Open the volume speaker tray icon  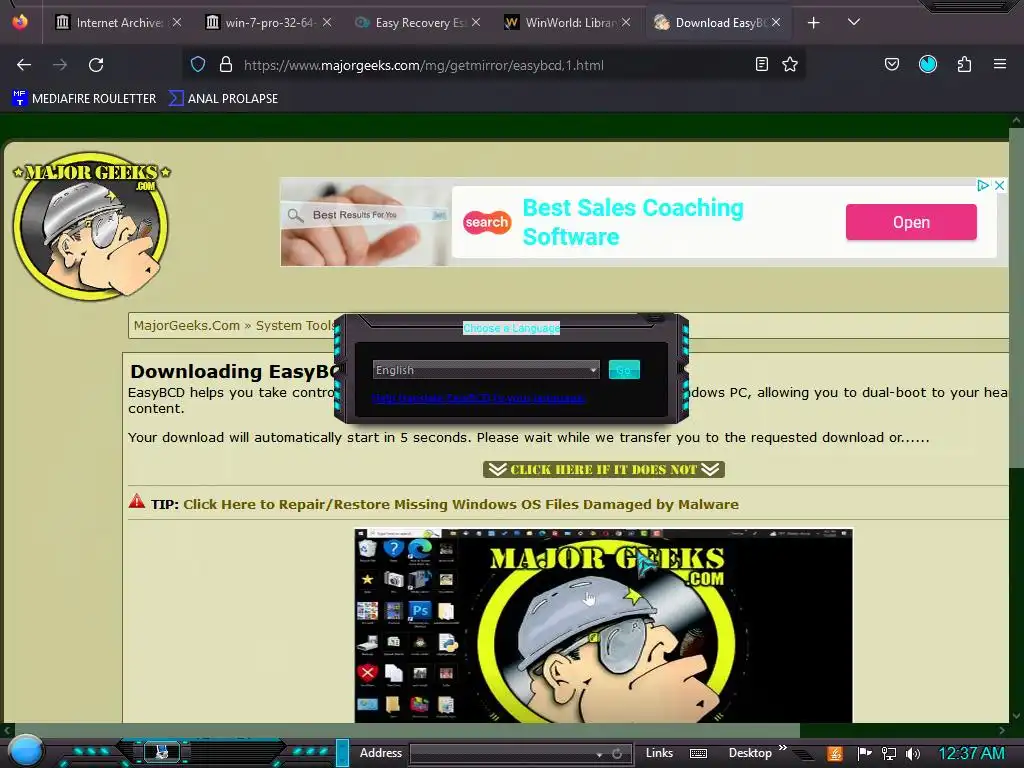(x=913, y=754)
